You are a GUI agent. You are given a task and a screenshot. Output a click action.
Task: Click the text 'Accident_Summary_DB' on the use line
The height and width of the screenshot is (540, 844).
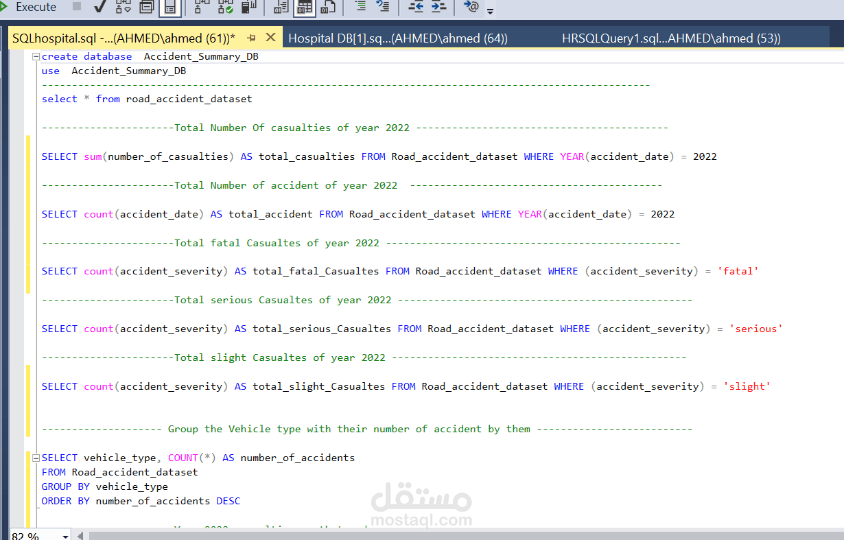(129, 71)
